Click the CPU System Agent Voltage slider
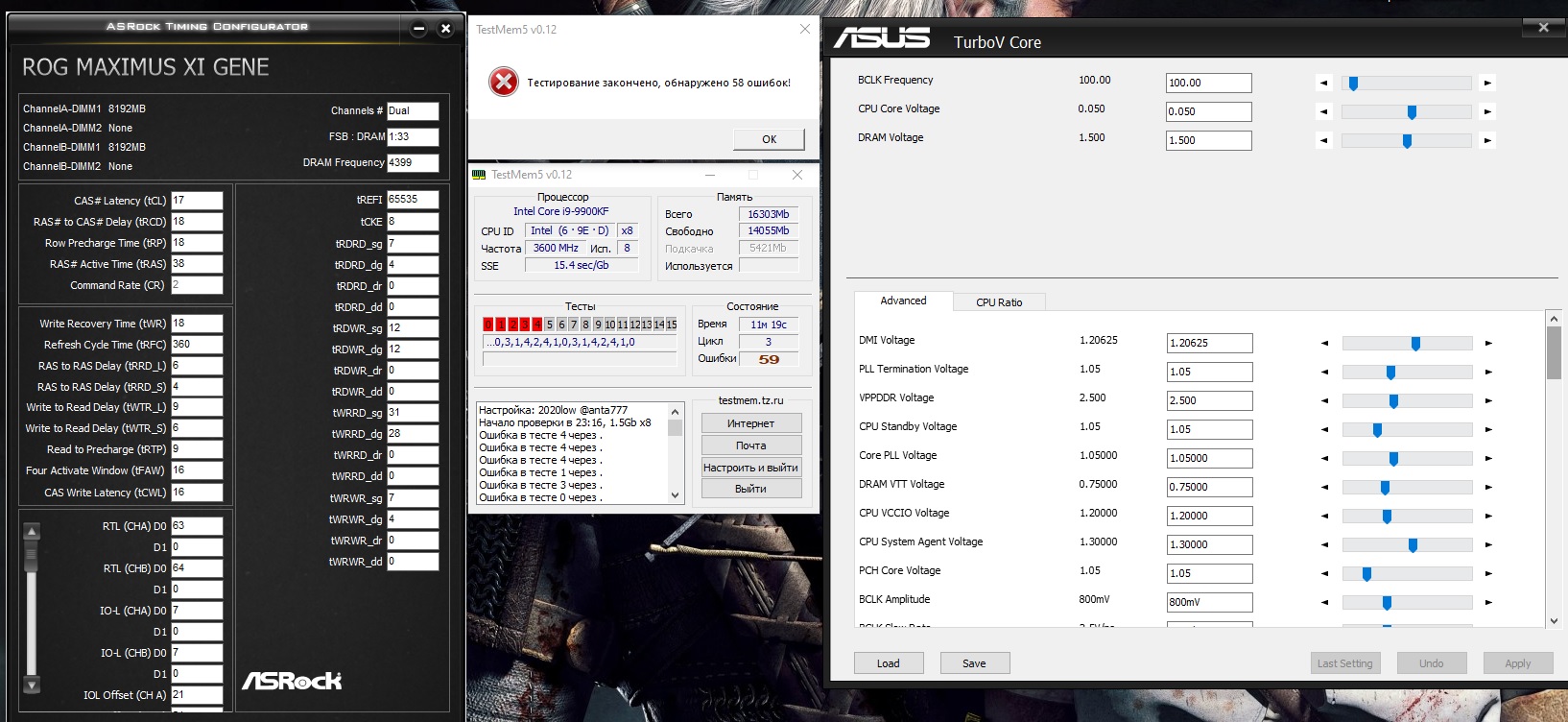The width and height of the screenshot is (1568, 722). tap(1413, 545)
